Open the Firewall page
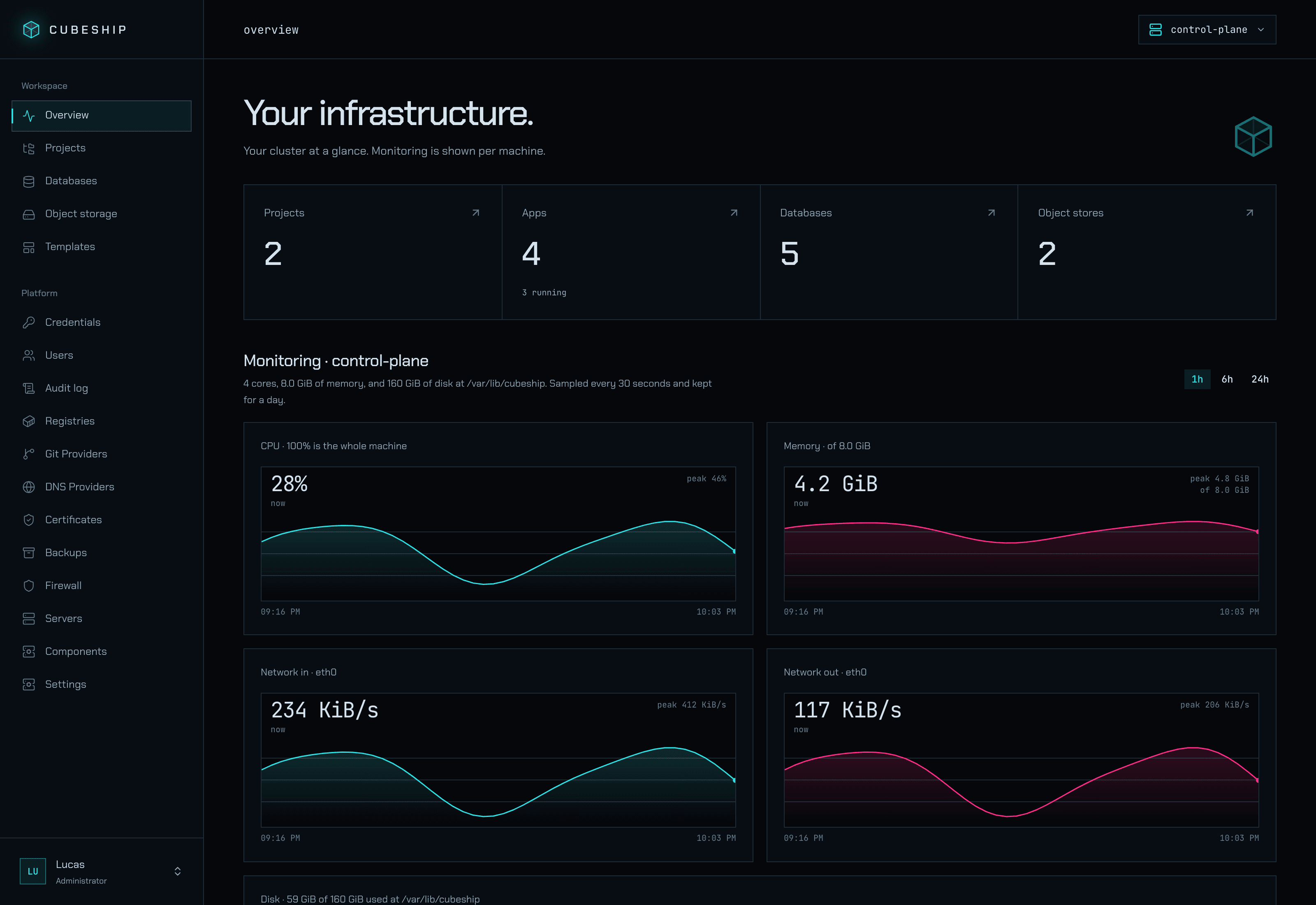1316x905 pixels. [x=102, y=586]
